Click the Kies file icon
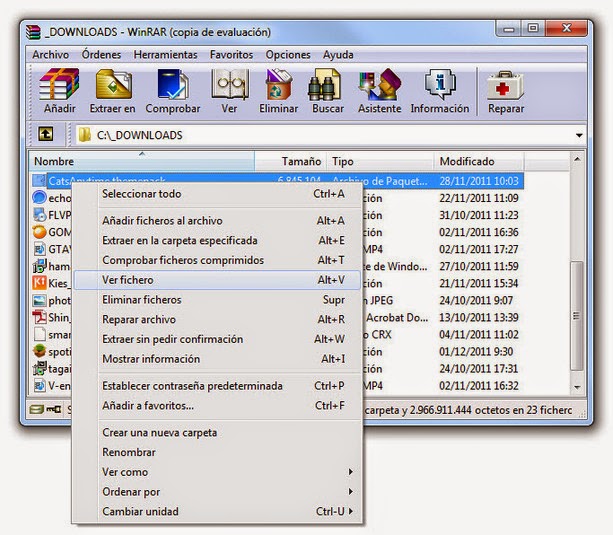This screenshot has height=535, width=613. [39, 283]
